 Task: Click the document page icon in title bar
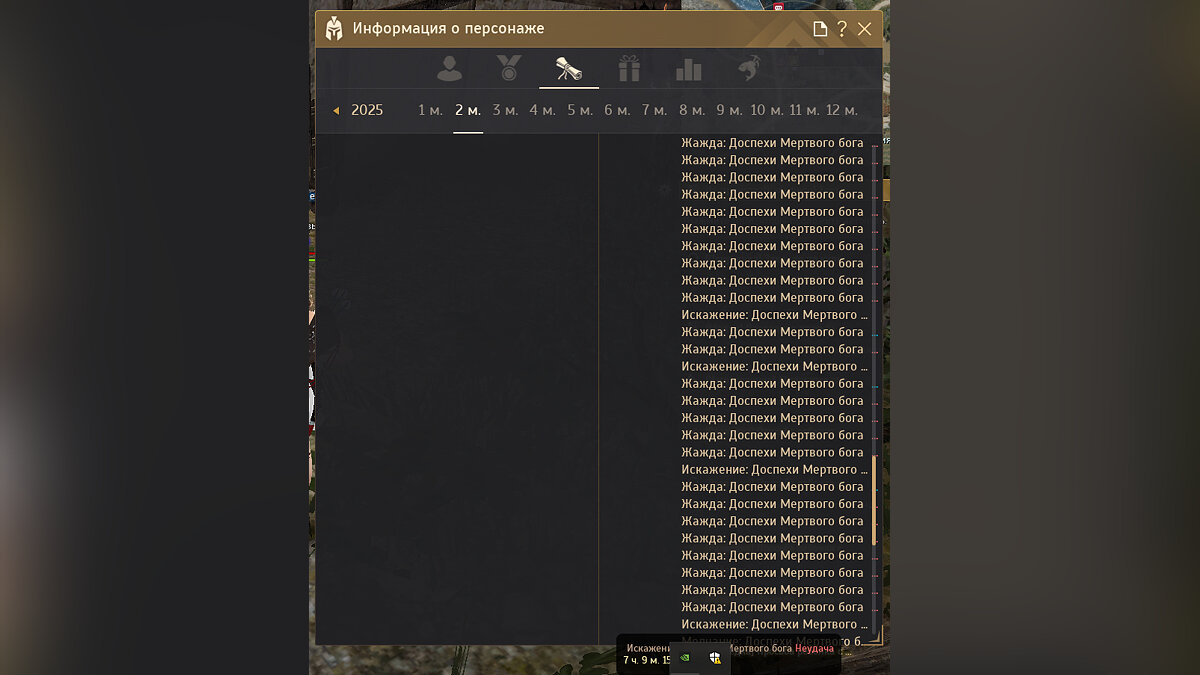coord(820,29)
